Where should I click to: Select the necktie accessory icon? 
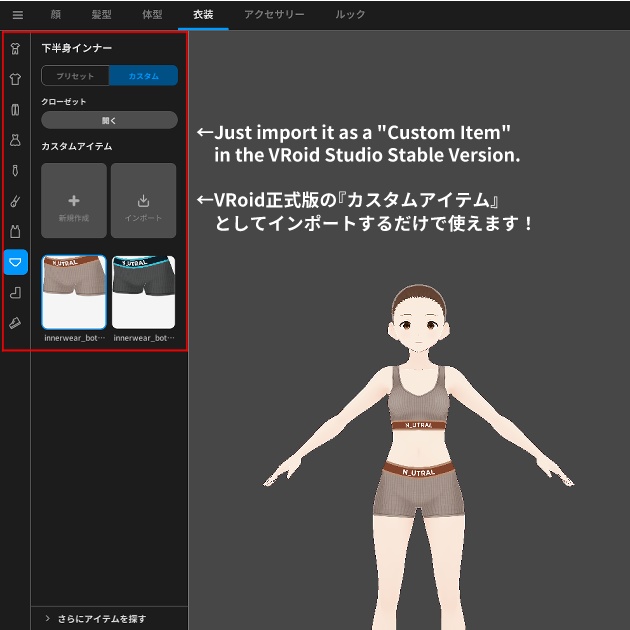pos(16,171)
